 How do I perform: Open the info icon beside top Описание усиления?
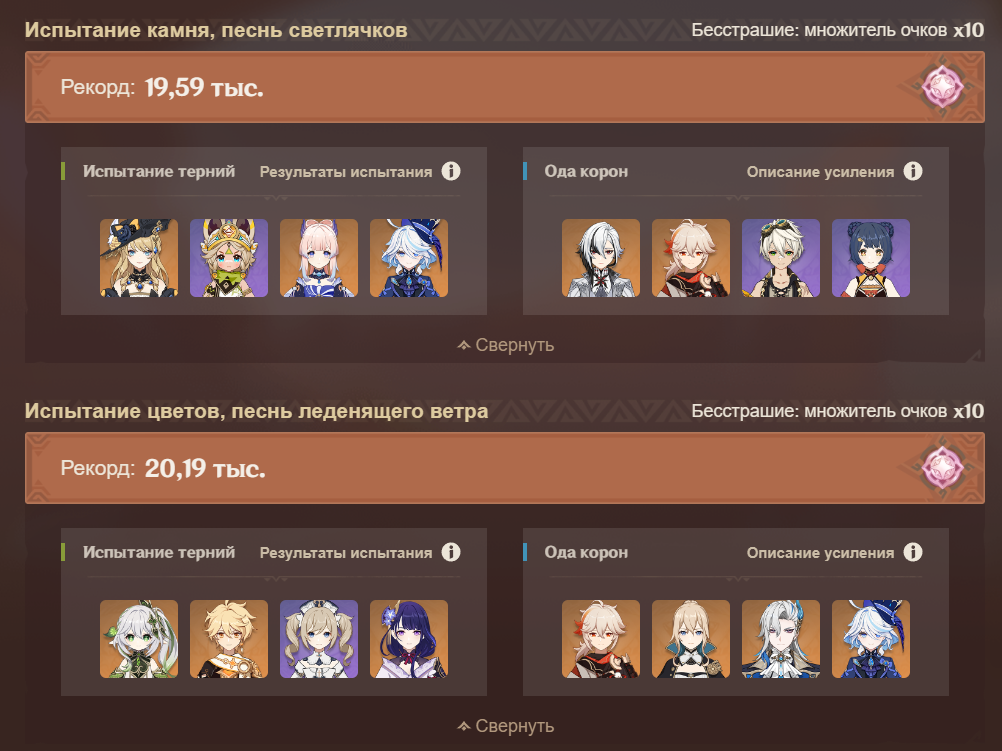(913, 171)
